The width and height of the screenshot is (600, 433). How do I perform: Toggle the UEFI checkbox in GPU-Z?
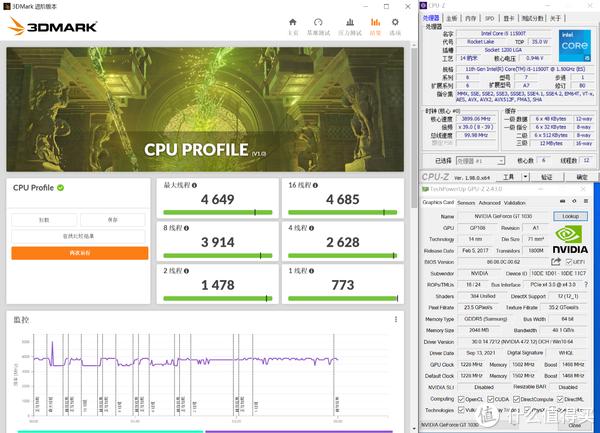pyautogui.click(x=569, y=262)
